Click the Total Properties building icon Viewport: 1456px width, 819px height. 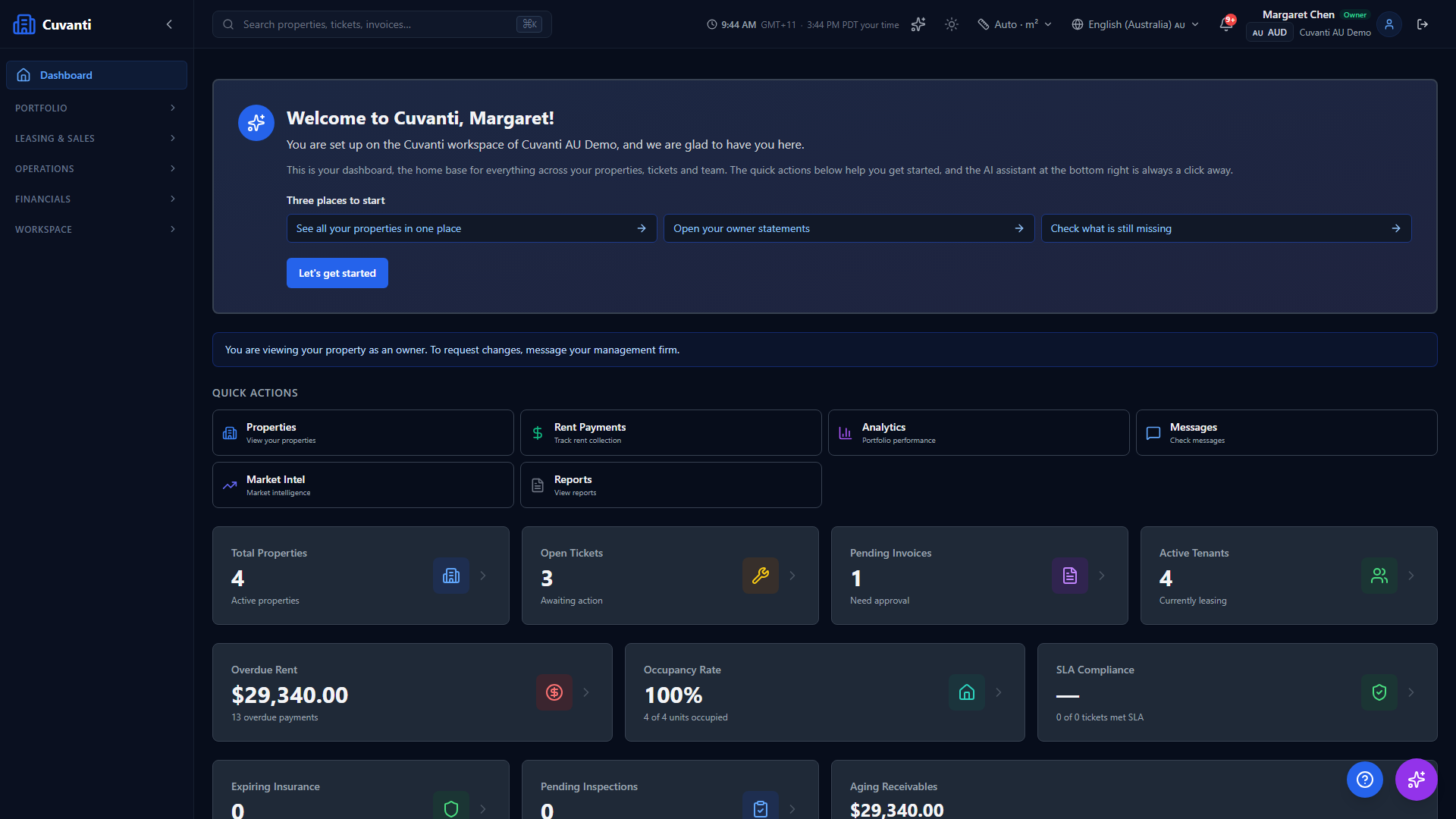451,576
